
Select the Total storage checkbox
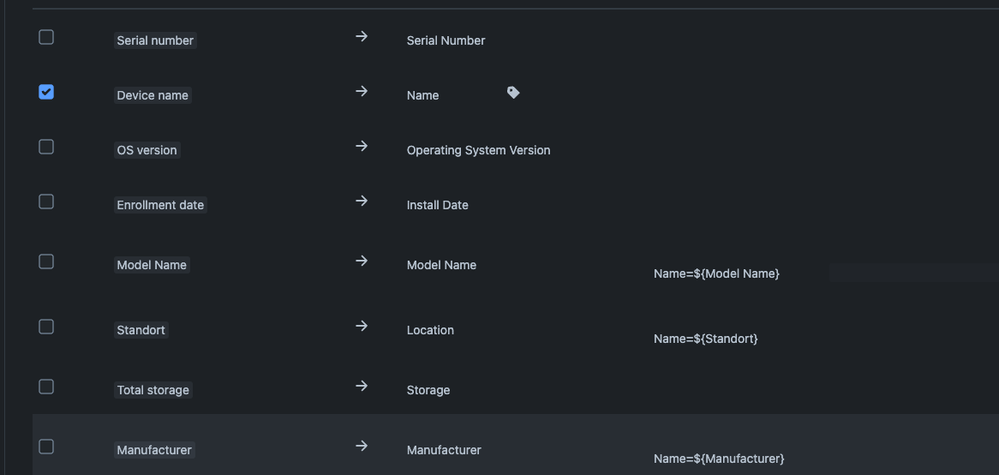[46, 386]
